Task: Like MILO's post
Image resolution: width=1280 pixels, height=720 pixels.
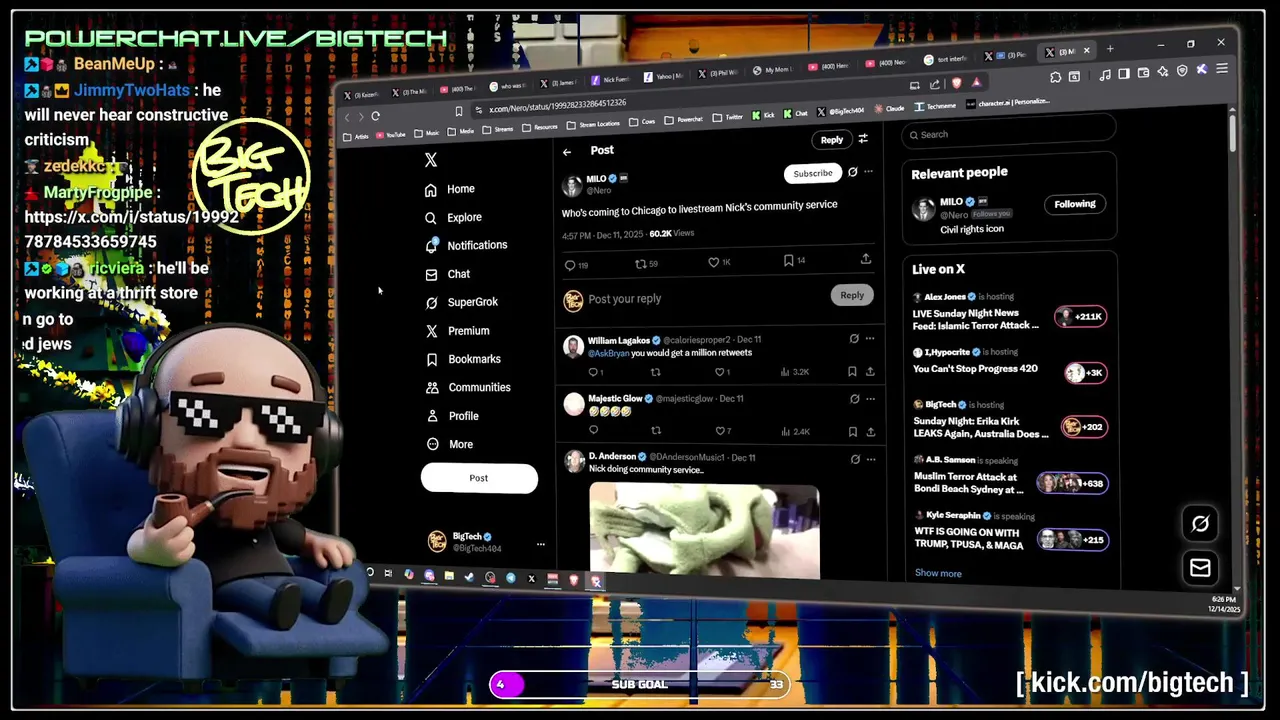Action: point(713,262)
